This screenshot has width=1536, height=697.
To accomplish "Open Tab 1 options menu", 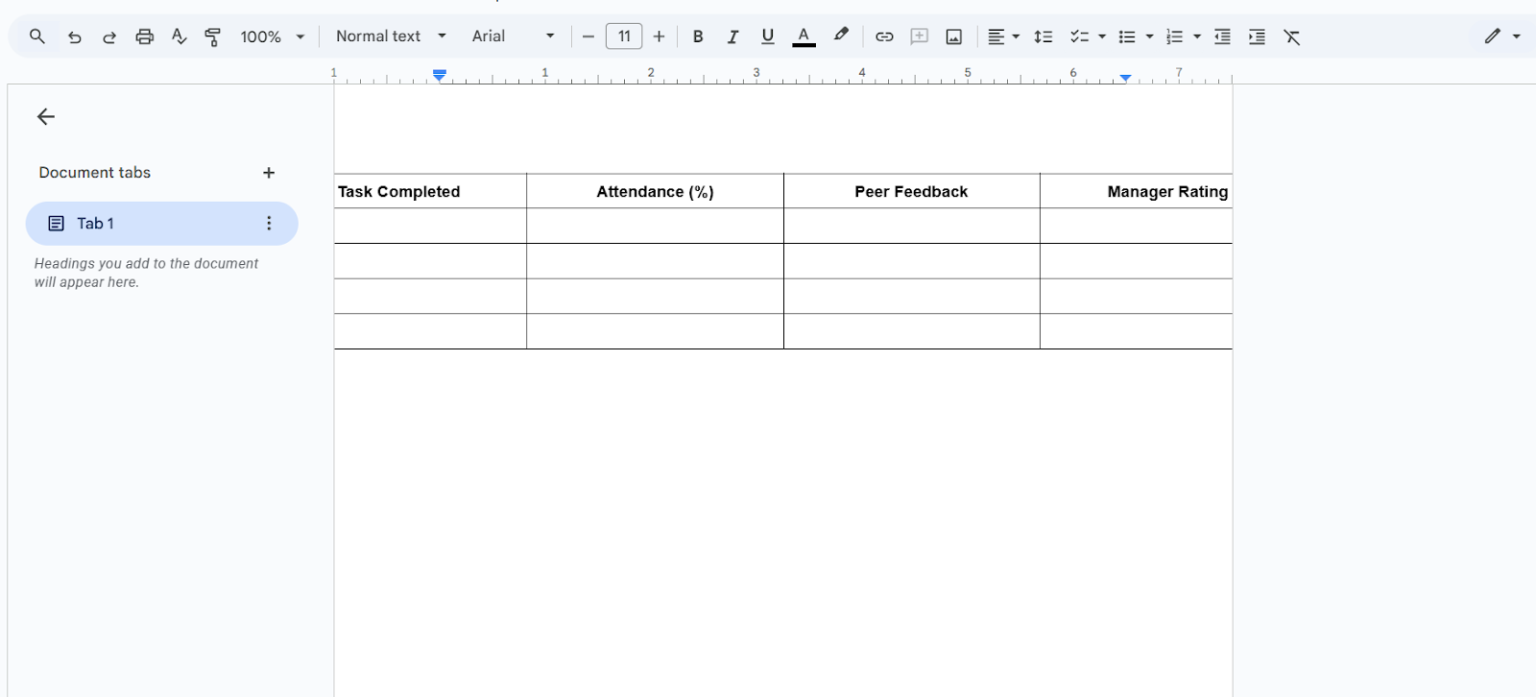I will coord(268,223).
